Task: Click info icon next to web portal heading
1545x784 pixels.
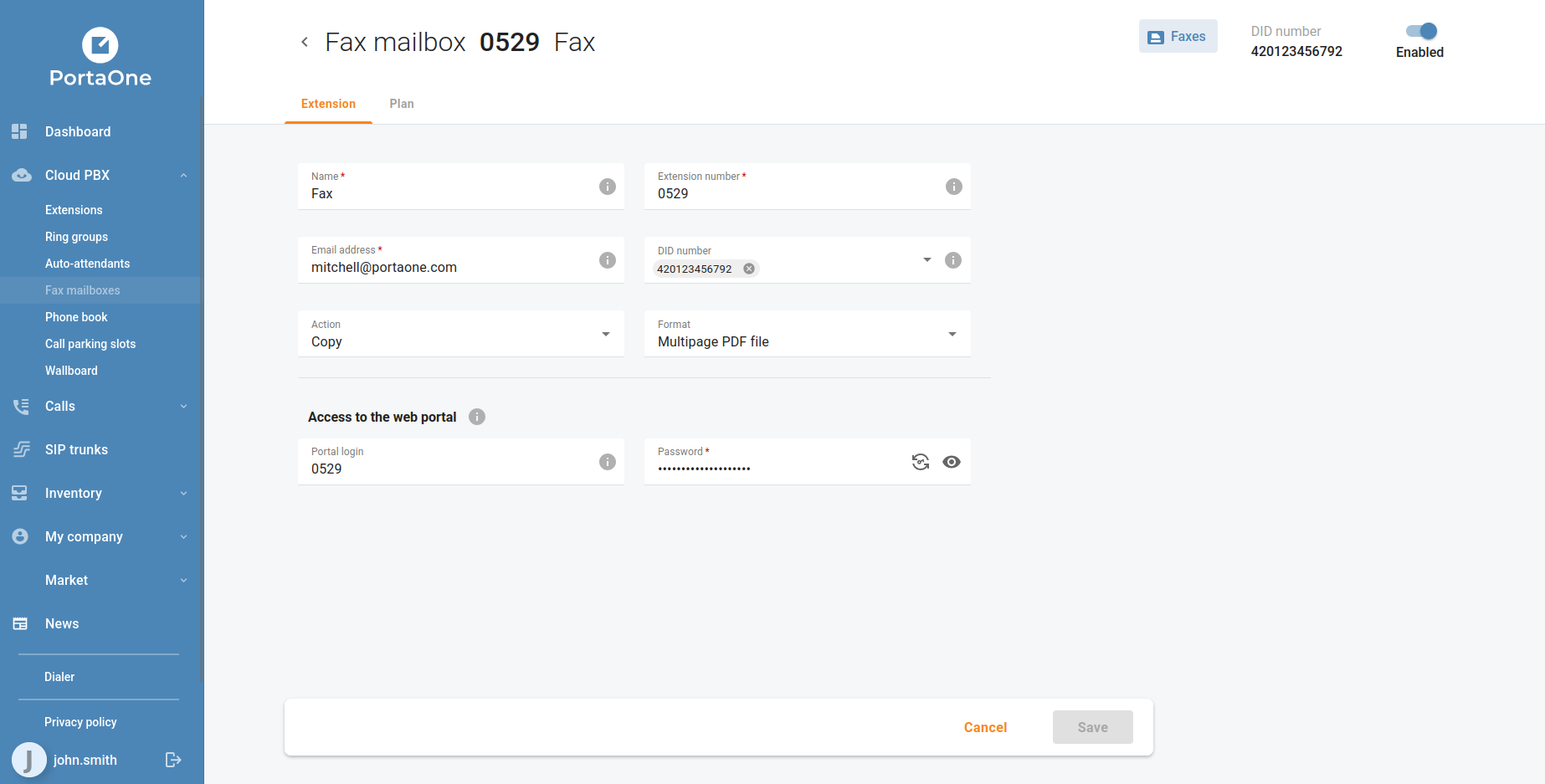Action: click(477, 417)
